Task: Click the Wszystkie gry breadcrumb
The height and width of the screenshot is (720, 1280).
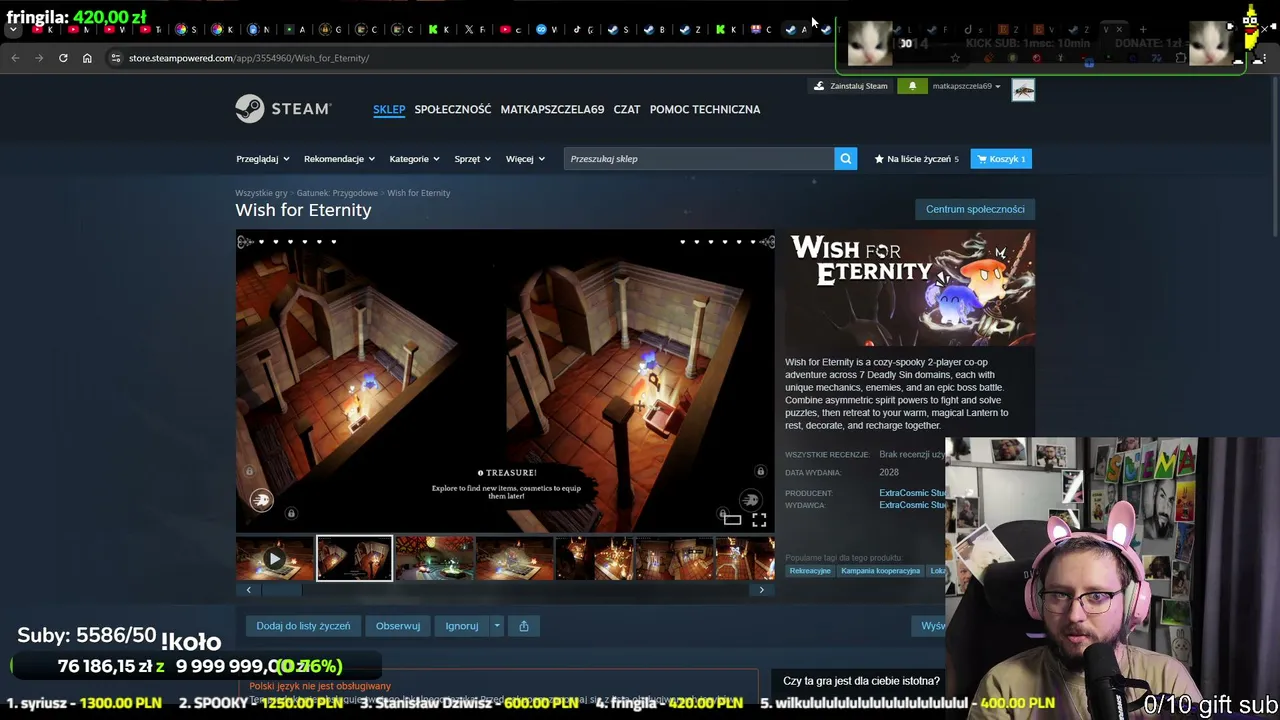Action: pos(261,193)
